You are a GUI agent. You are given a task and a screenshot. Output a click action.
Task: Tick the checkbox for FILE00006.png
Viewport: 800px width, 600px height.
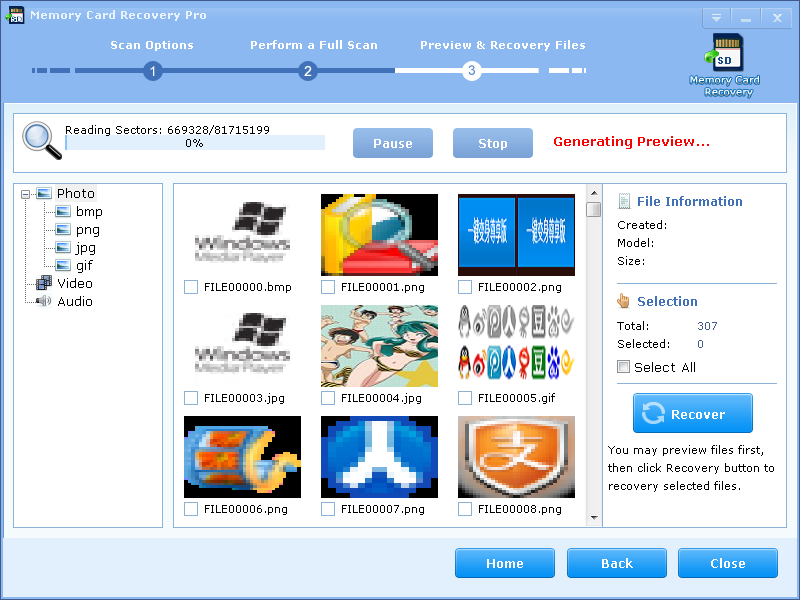tap(191, 509)
